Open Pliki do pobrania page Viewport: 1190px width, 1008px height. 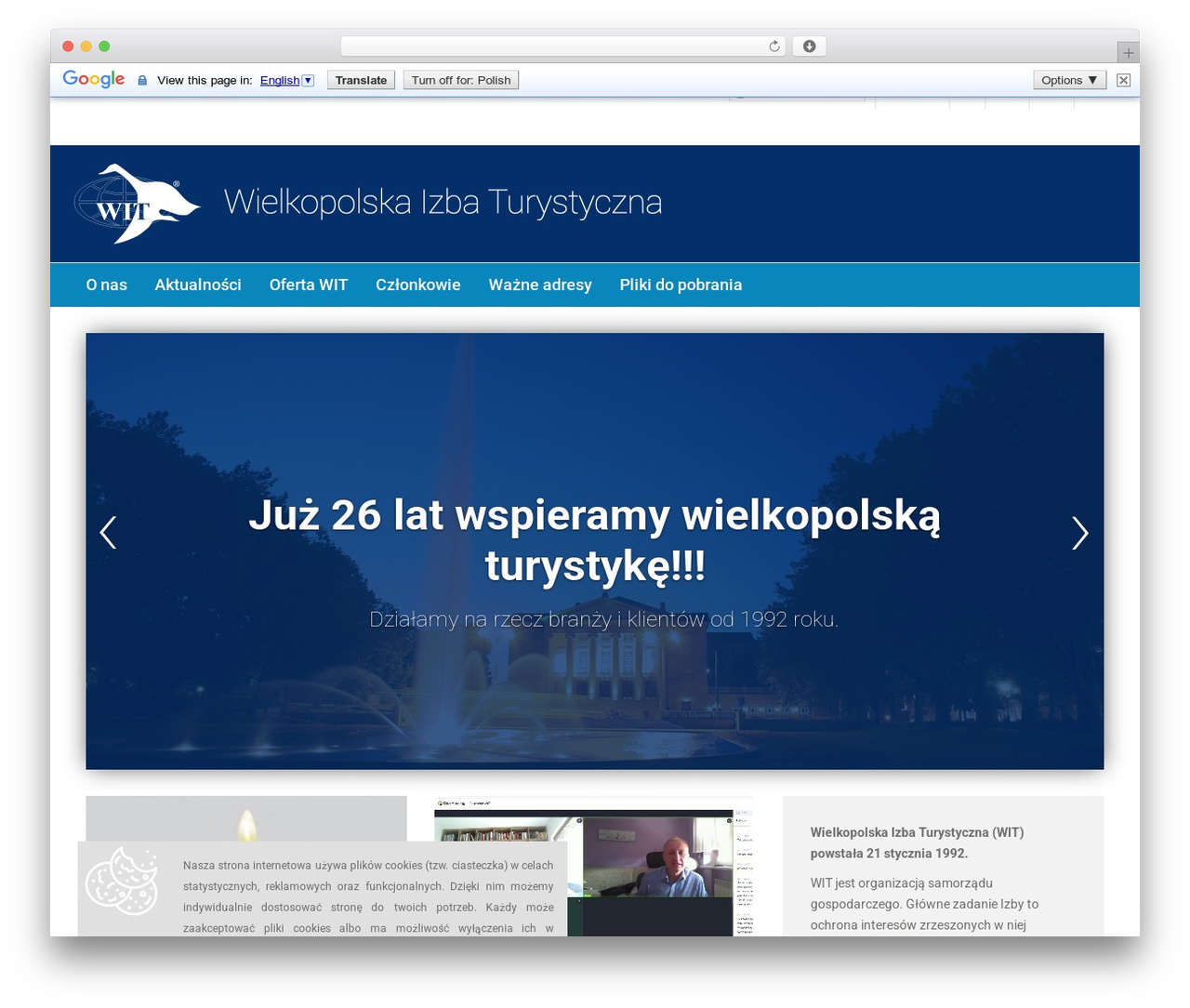pyautogui.click(x=681, y=285)
